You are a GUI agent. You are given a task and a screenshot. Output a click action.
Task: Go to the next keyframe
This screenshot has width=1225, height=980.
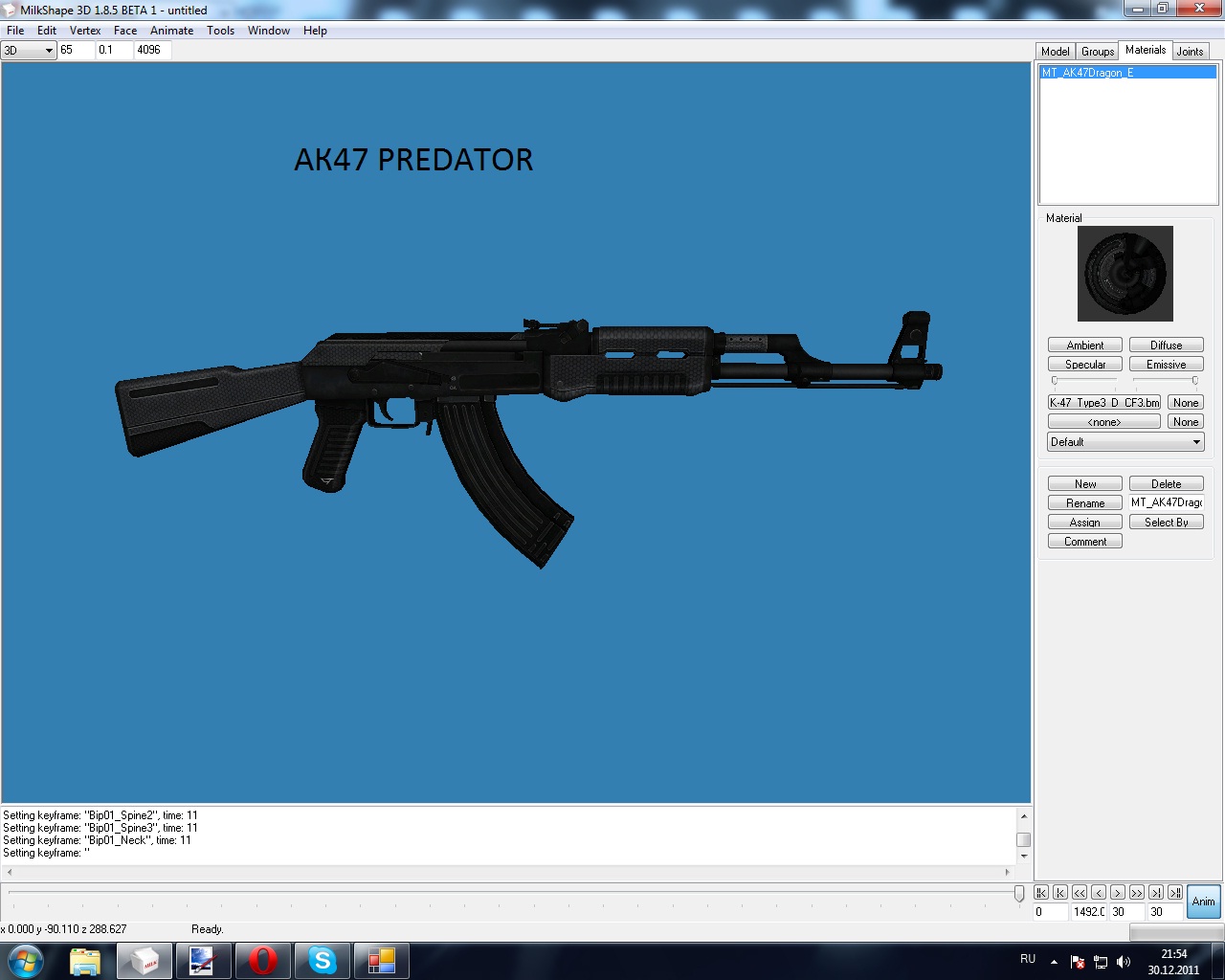pyautogui.click(x=1156, y=892)
